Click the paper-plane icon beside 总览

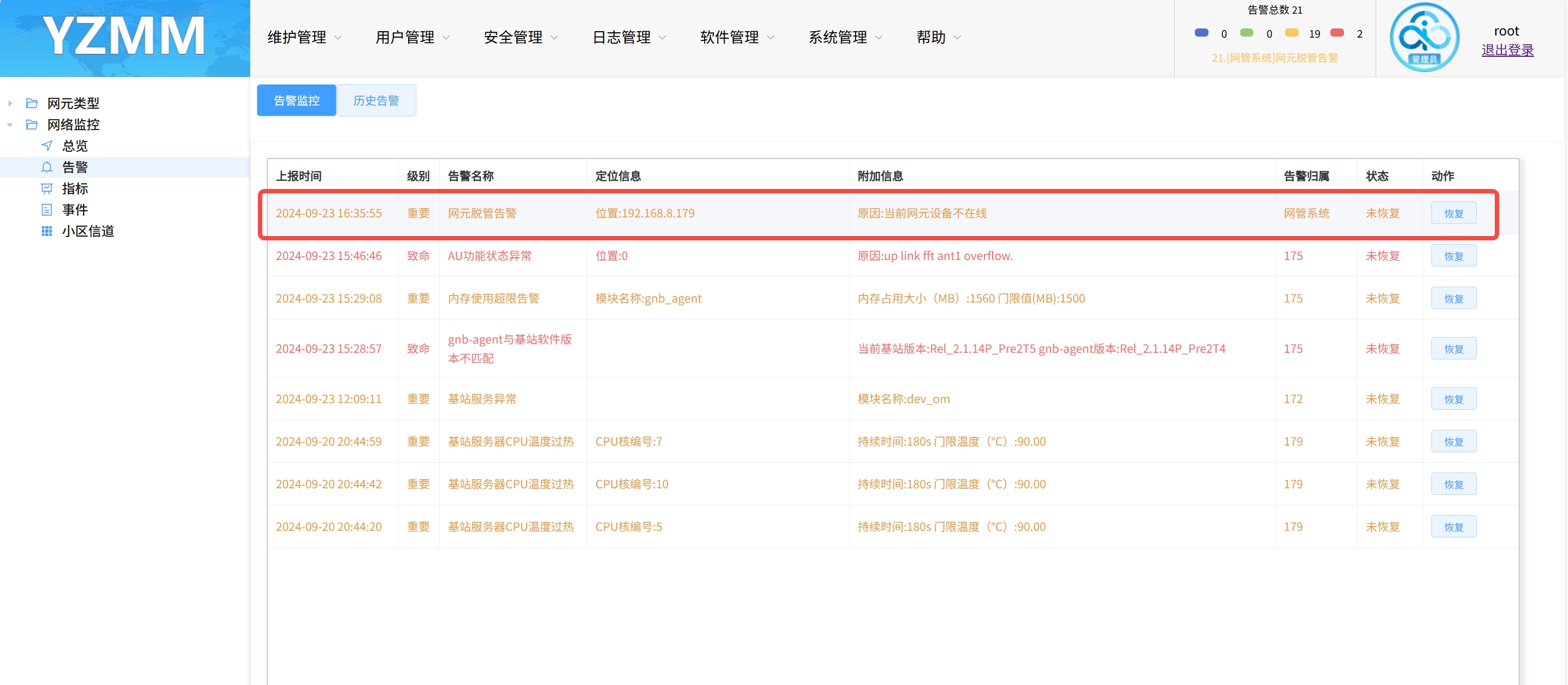pos(47,146)
